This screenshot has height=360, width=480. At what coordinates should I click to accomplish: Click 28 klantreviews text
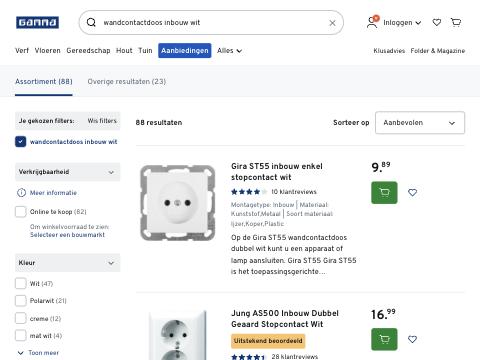click(x=295, y=356)
